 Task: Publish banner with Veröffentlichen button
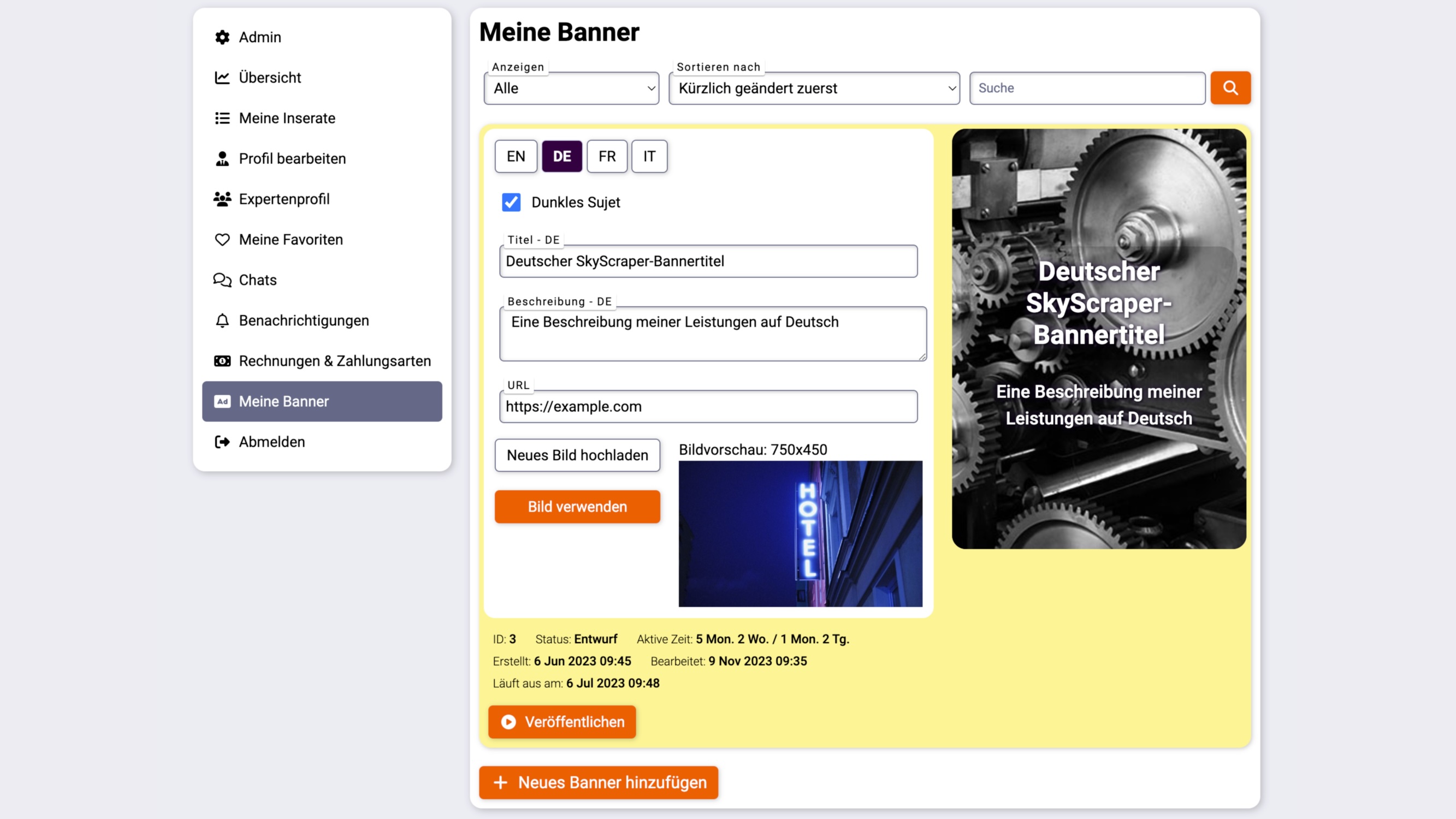click(x=562, y=722)
